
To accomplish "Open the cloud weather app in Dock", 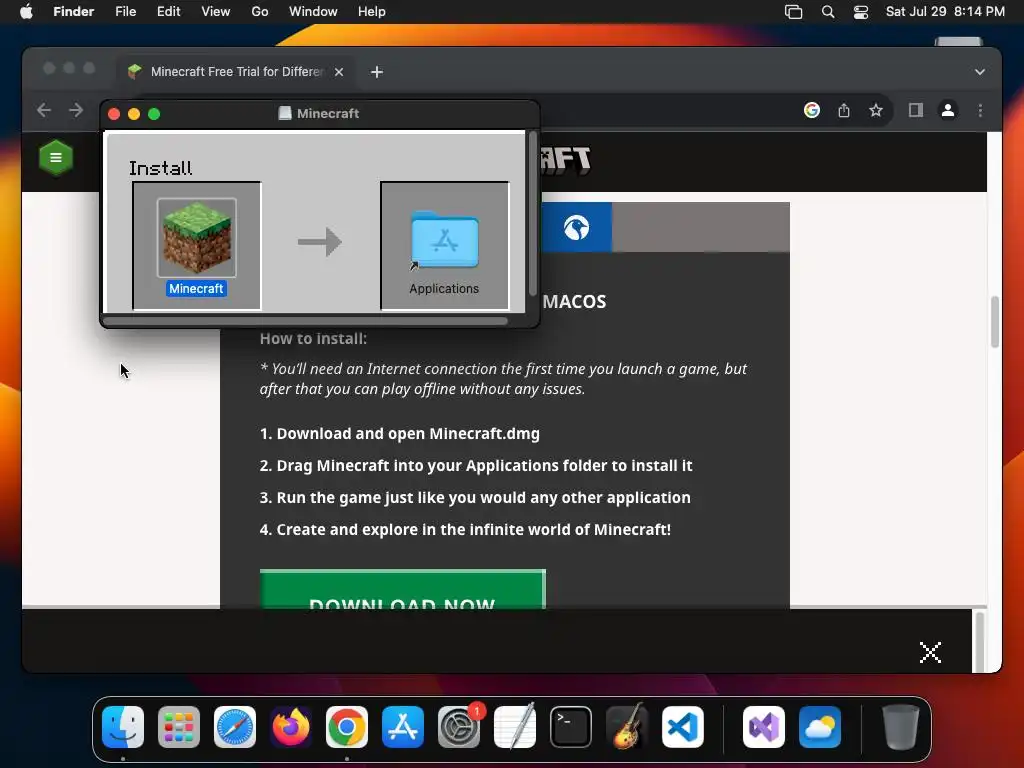I will coord(820,727).
